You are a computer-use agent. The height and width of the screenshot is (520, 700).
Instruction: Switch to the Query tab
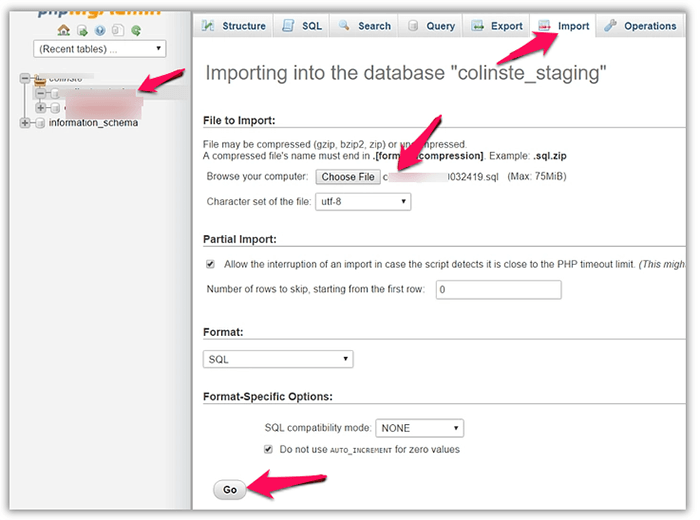click(x=431, y=26)
